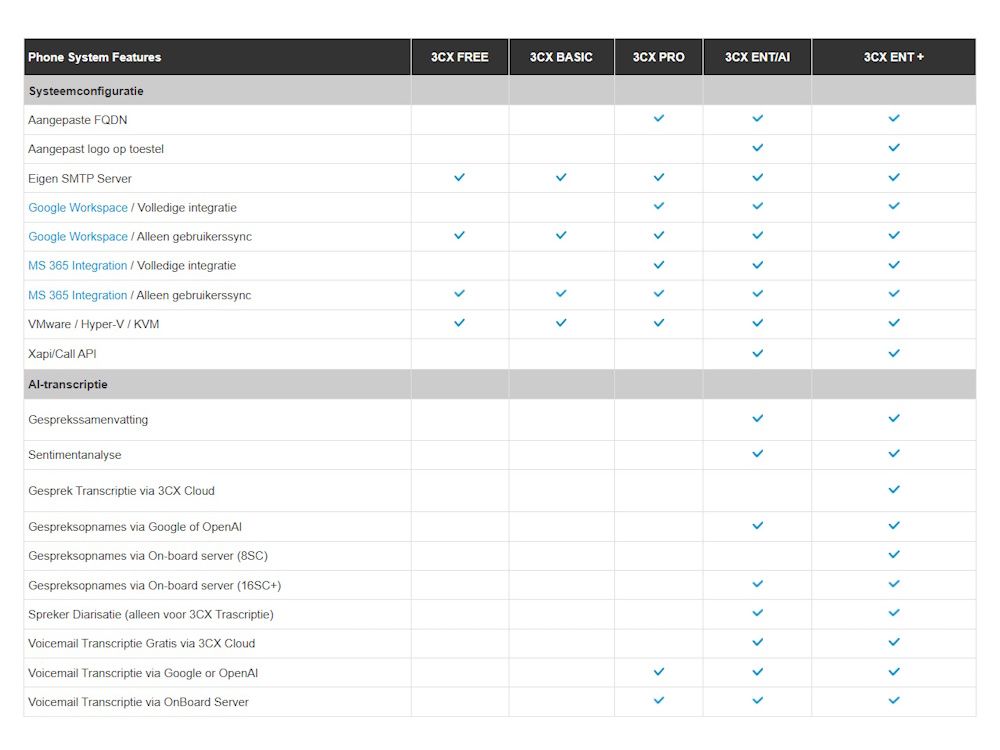Image resolution: width=1000 pixels, height=750 pixels.
Task: Open MS 365 Integration link in Volledige integratie row
Action: tap(78, 265)
